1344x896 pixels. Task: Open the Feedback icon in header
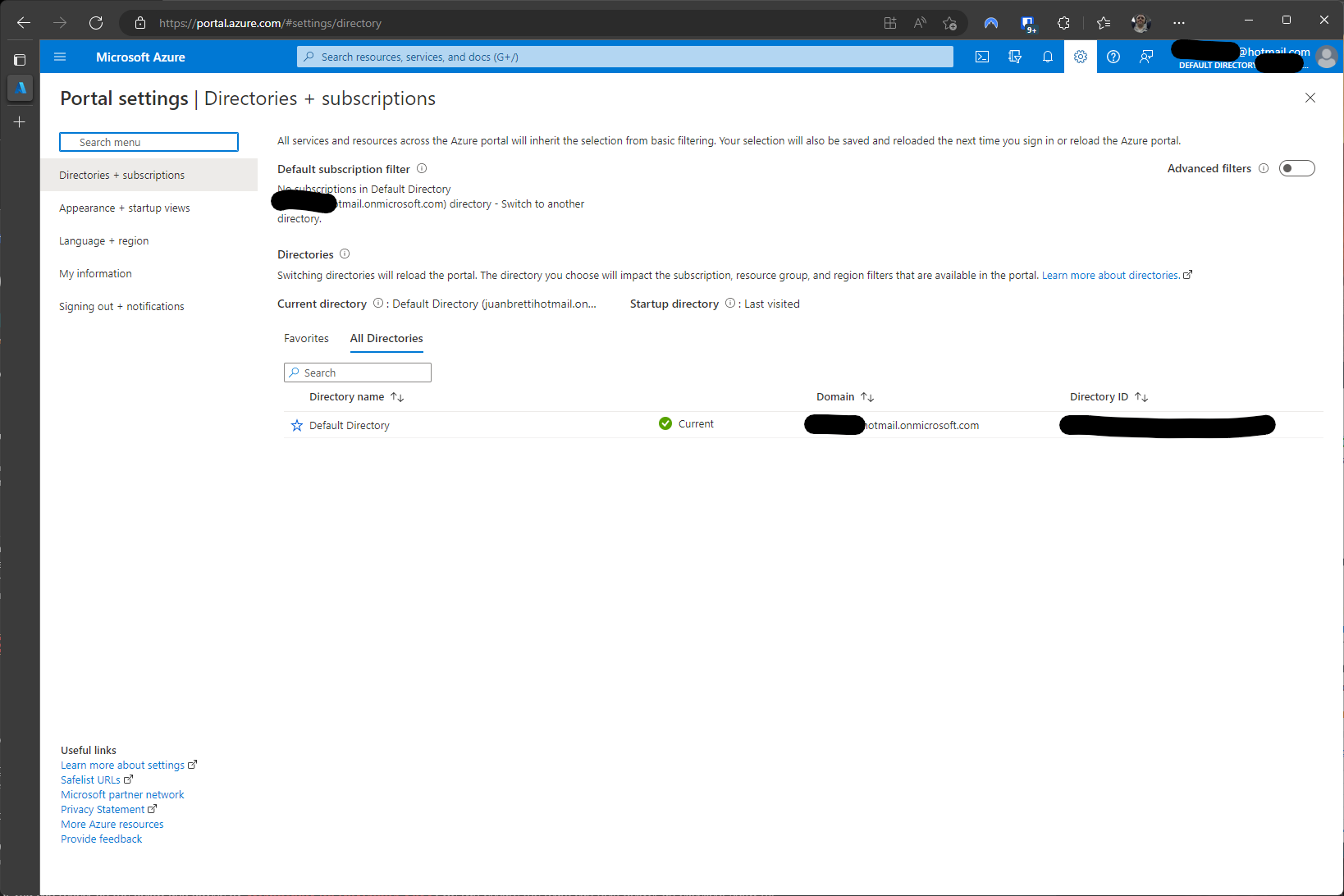(x=1146, y=57)
